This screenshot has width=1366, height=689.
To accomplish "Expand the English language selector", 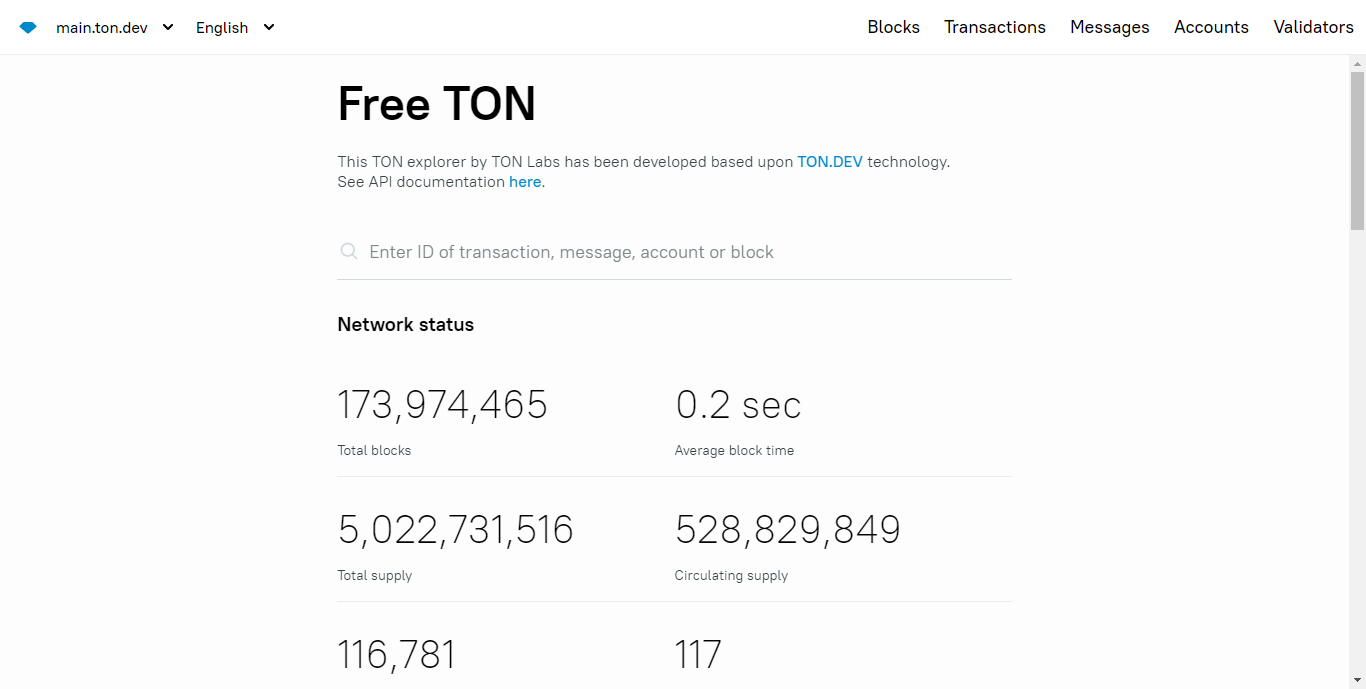I will click(235, 28).
